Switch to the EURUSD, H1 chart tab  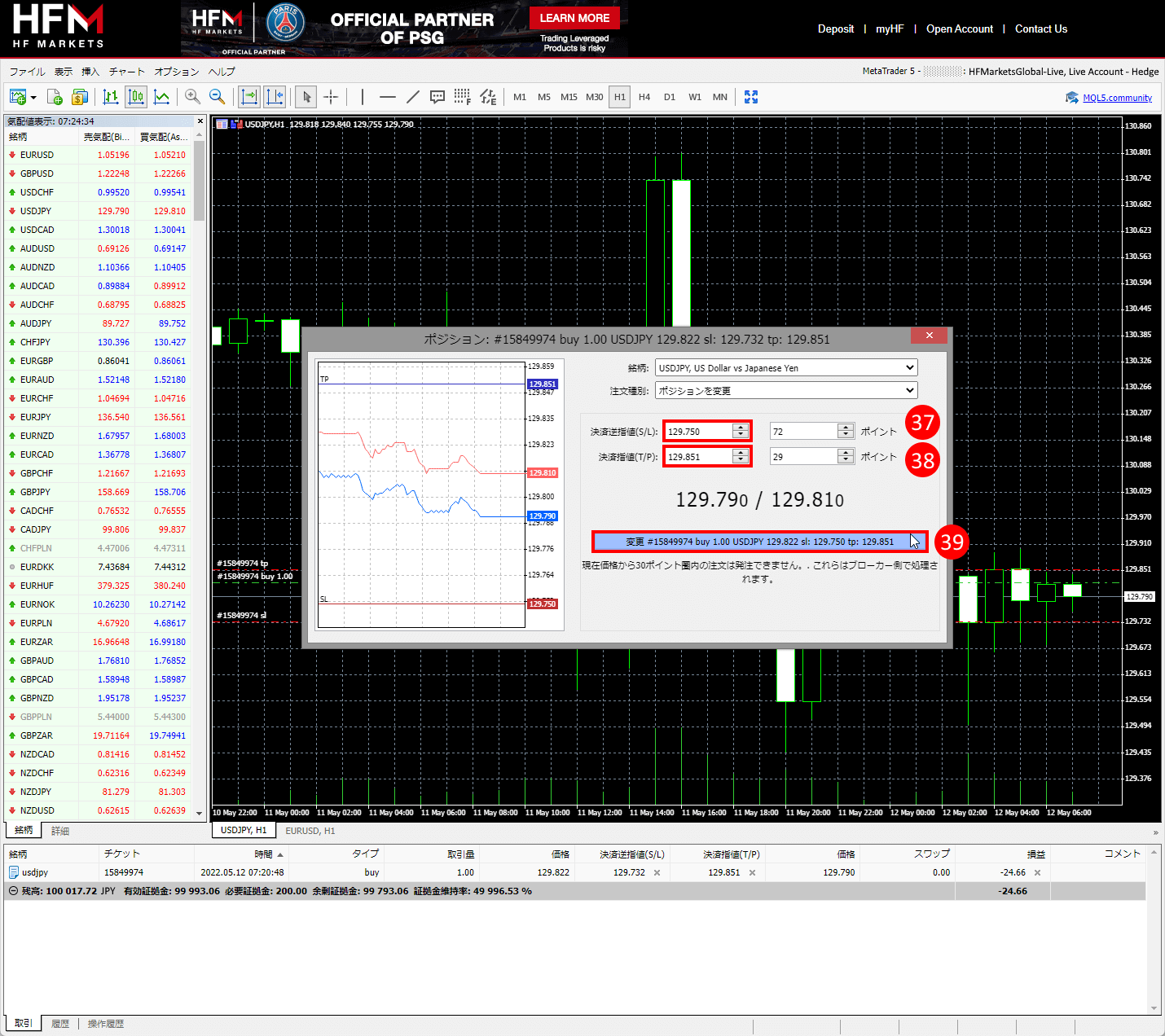click(310, 831)
